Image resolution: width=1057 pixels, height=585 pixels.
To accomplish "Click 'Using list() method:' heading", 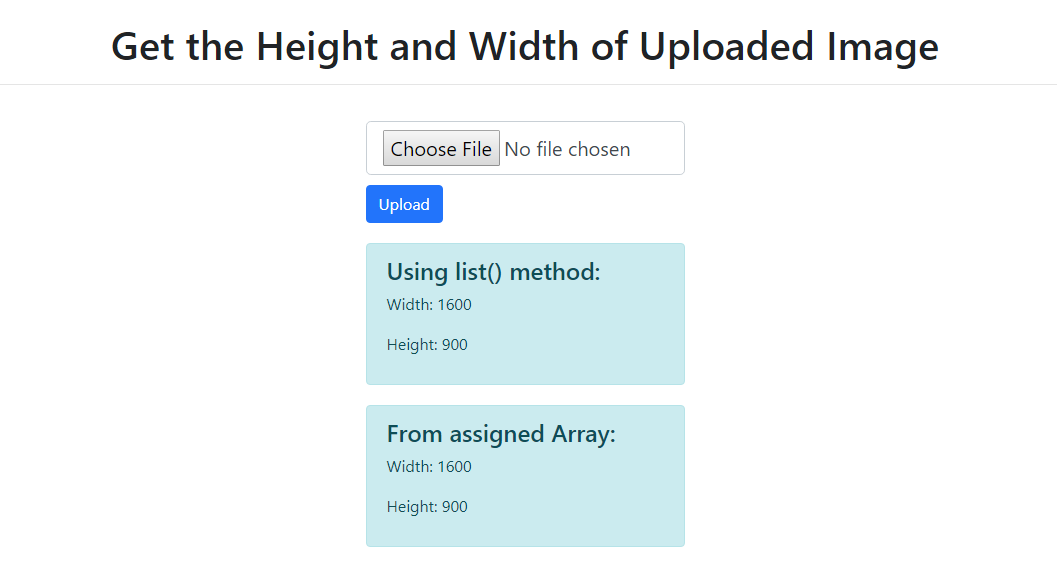I will click(493, 272).
